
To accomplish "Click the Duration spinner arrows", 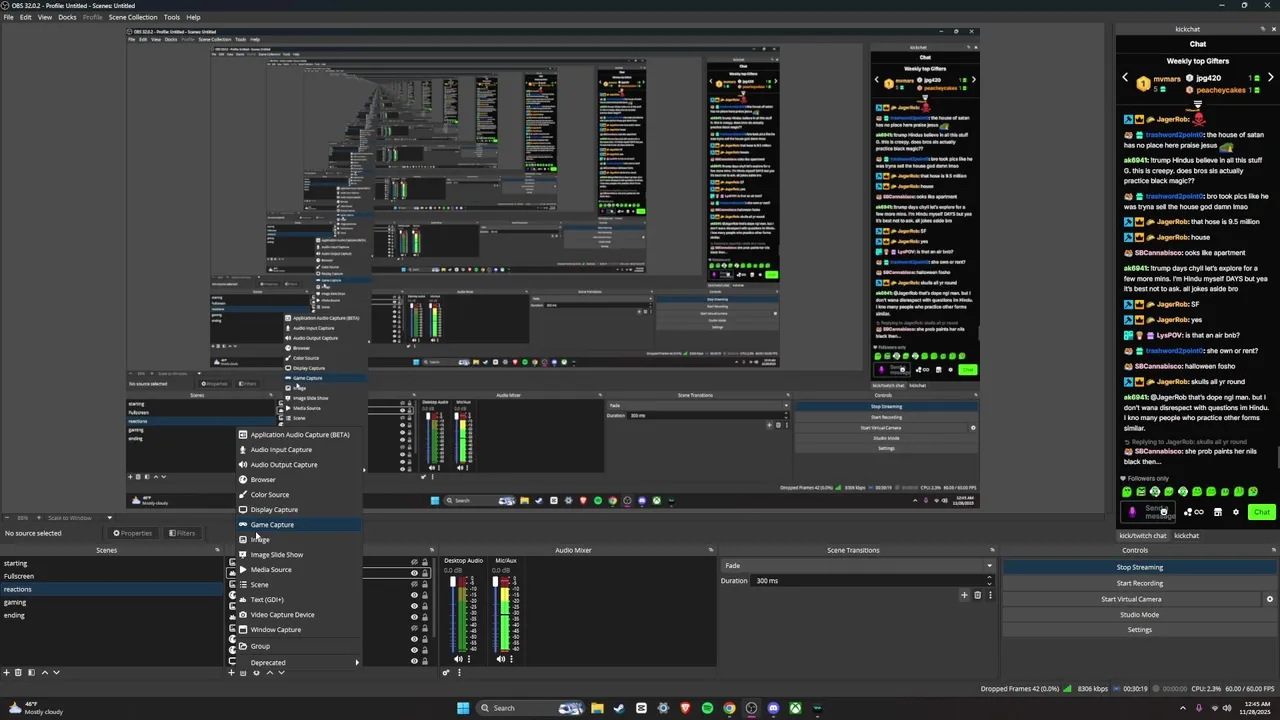I will click(x=990, y=581).
